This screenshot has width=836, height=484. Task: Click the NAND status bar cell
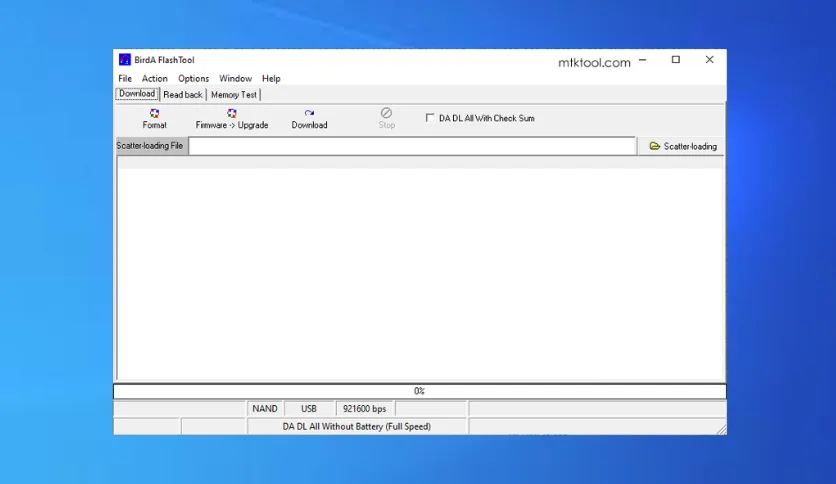(x=265, y=409)
